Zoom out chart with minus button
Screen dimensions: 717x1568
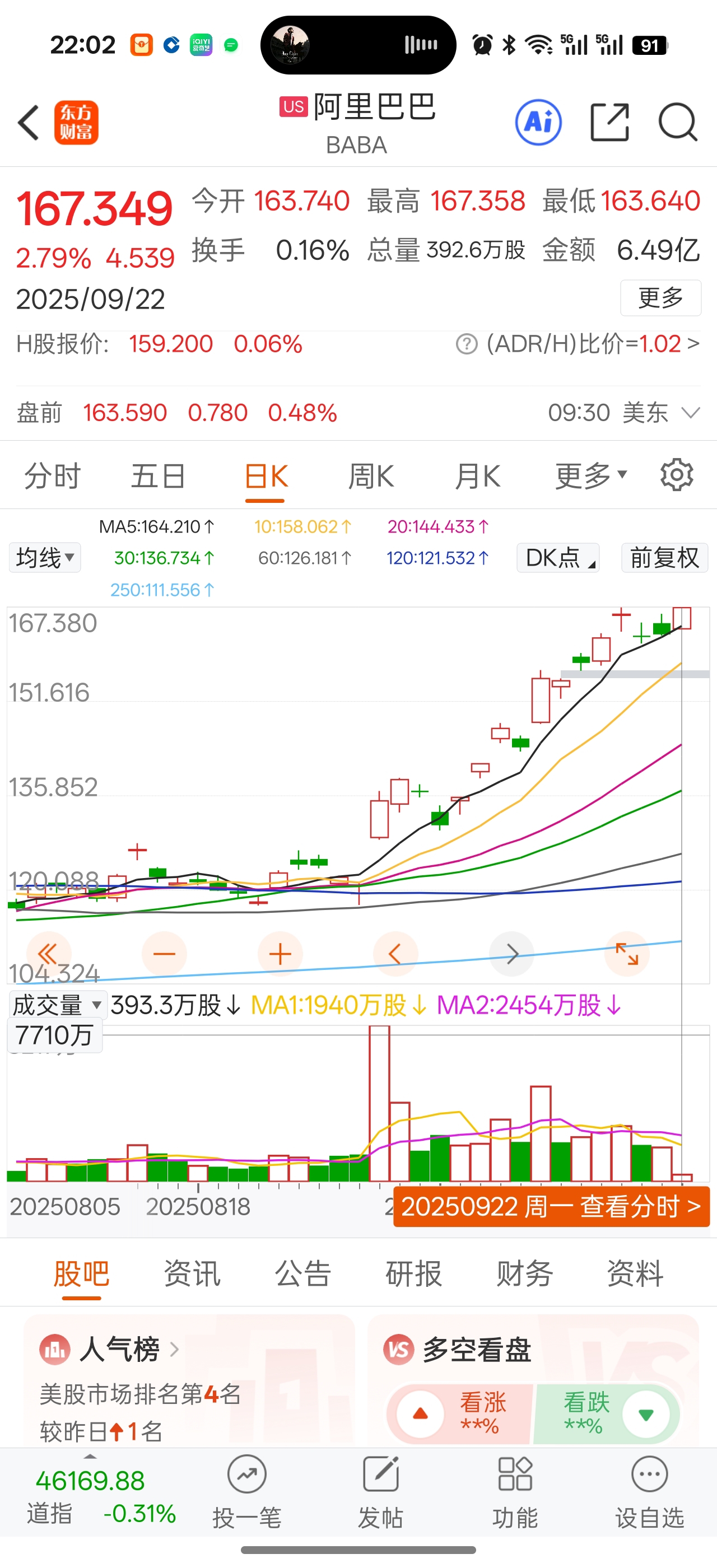point(164,954)
